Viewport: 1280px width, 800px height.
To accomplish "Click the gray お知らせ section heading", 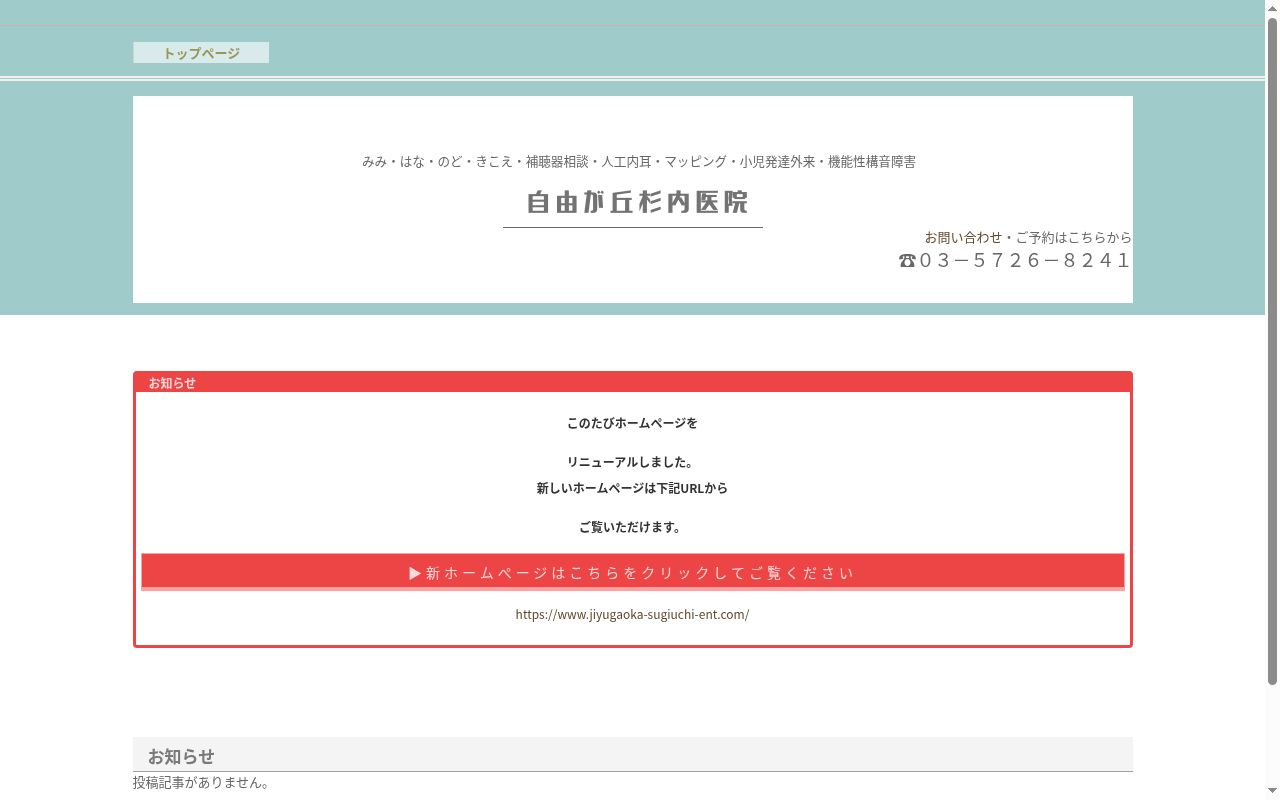I will pos(632,755).
